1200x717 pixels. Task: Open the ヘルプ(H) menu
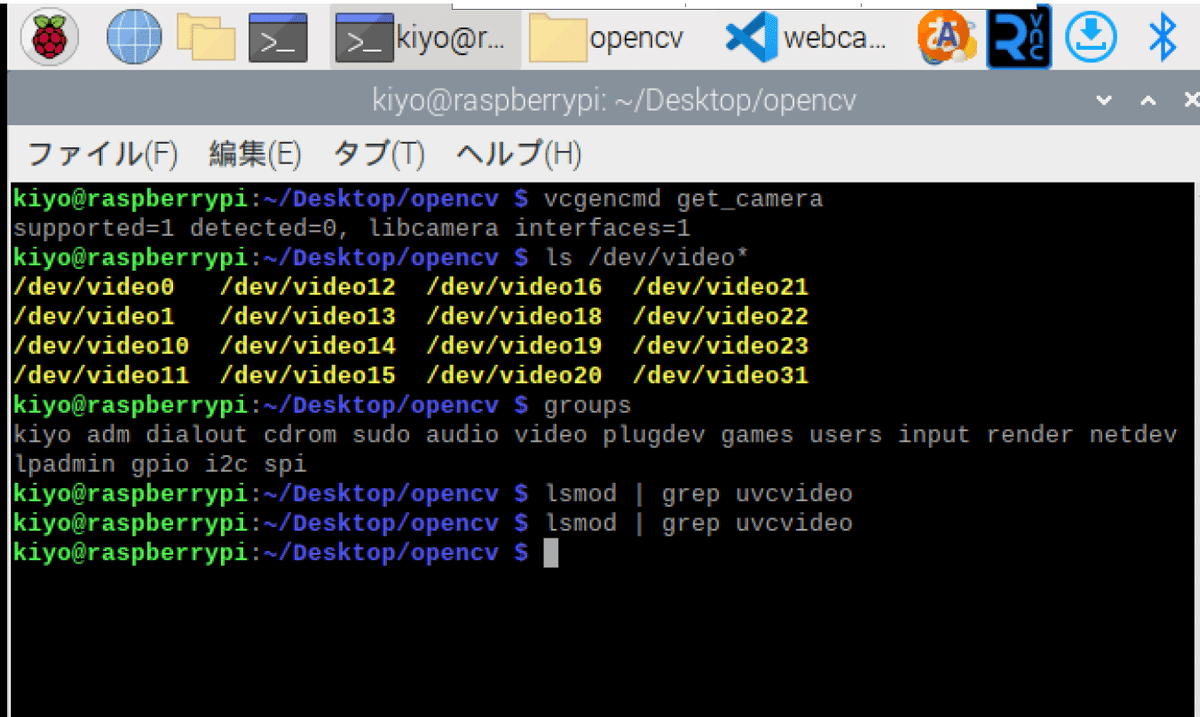(x=518, y=153)
